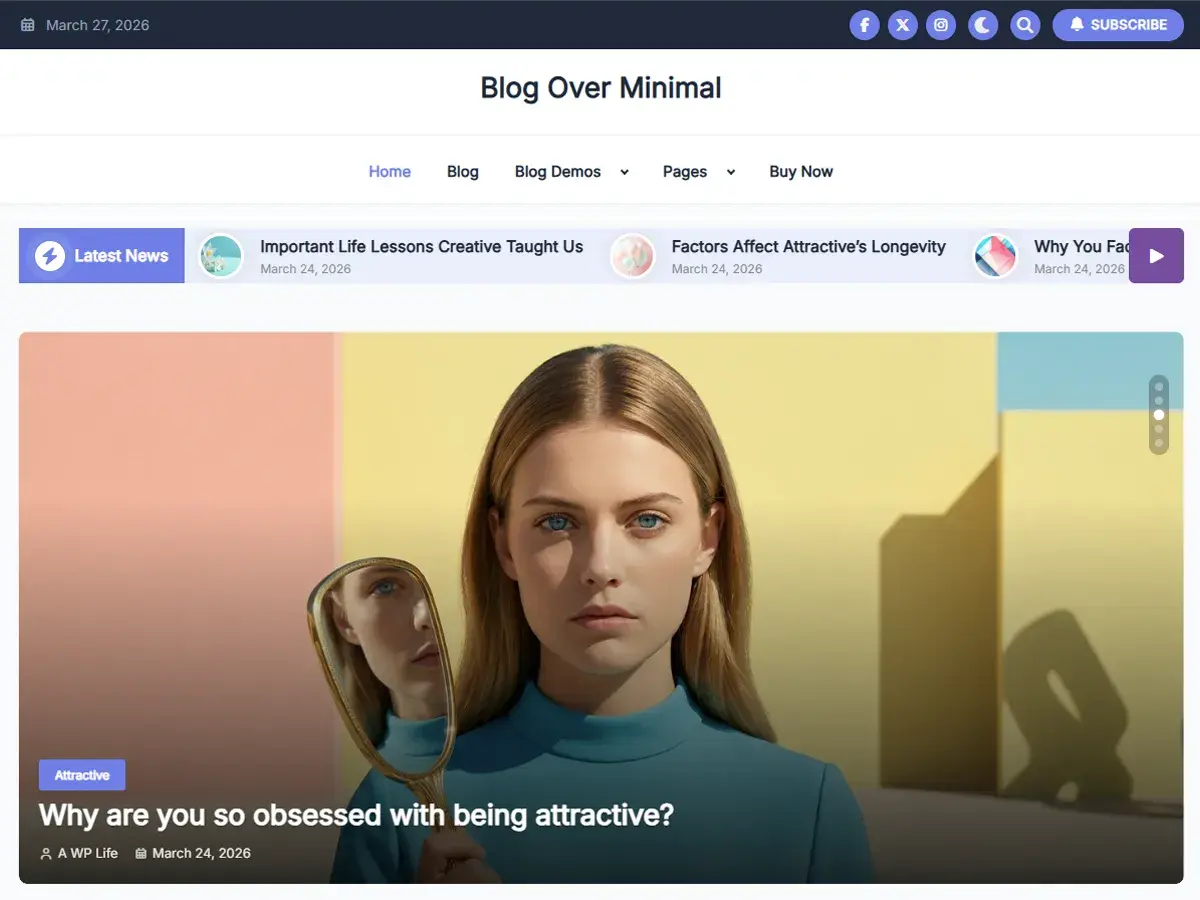The height and width of the screenshot is (900, 1200).
Task: Click the Latest News lightning bolt icon
Action: coord(50,256)
